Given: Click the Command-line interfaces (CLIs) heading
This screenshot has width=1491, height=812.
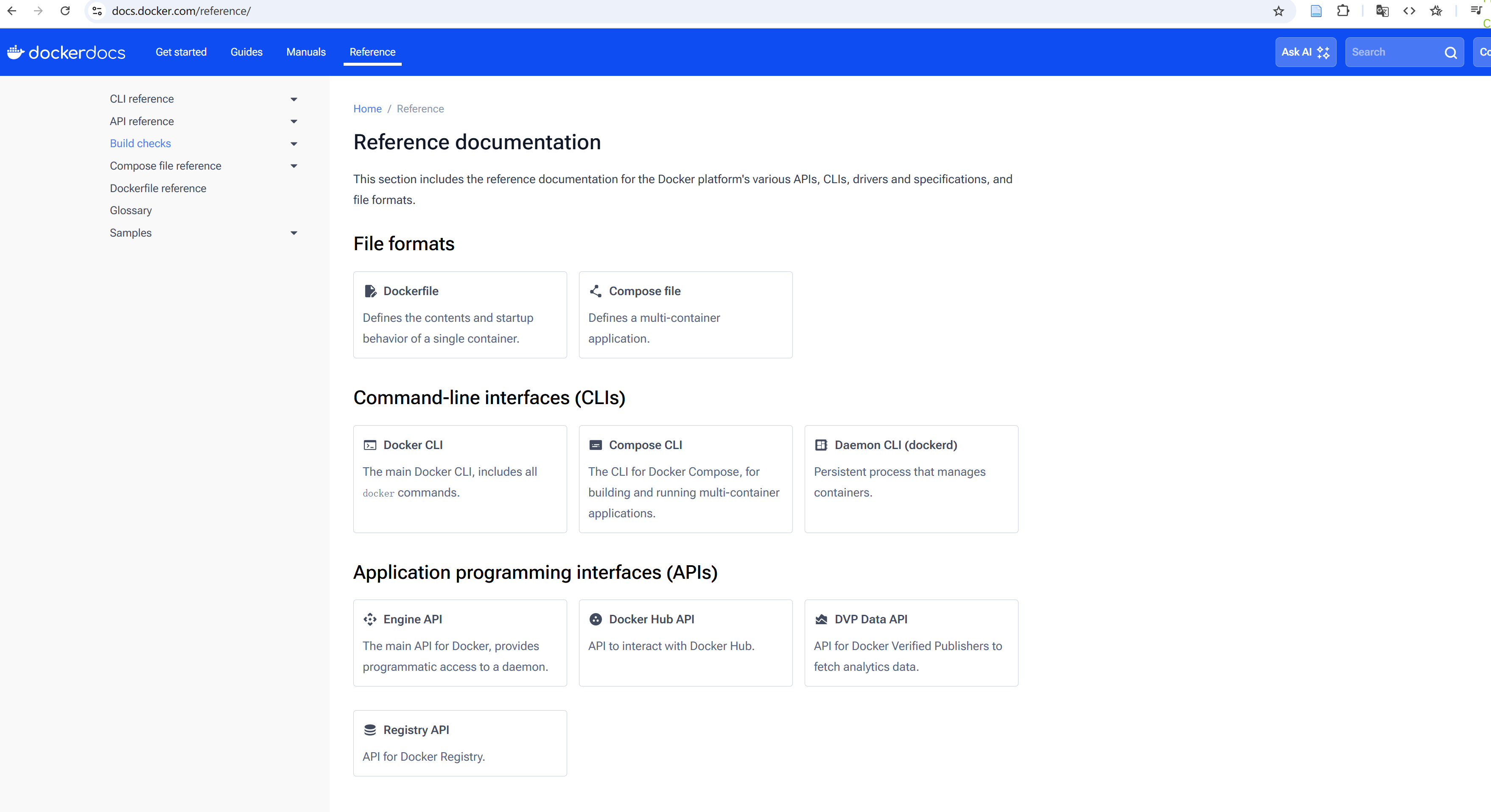Looking at the screenshot, I should pos(490,398).
